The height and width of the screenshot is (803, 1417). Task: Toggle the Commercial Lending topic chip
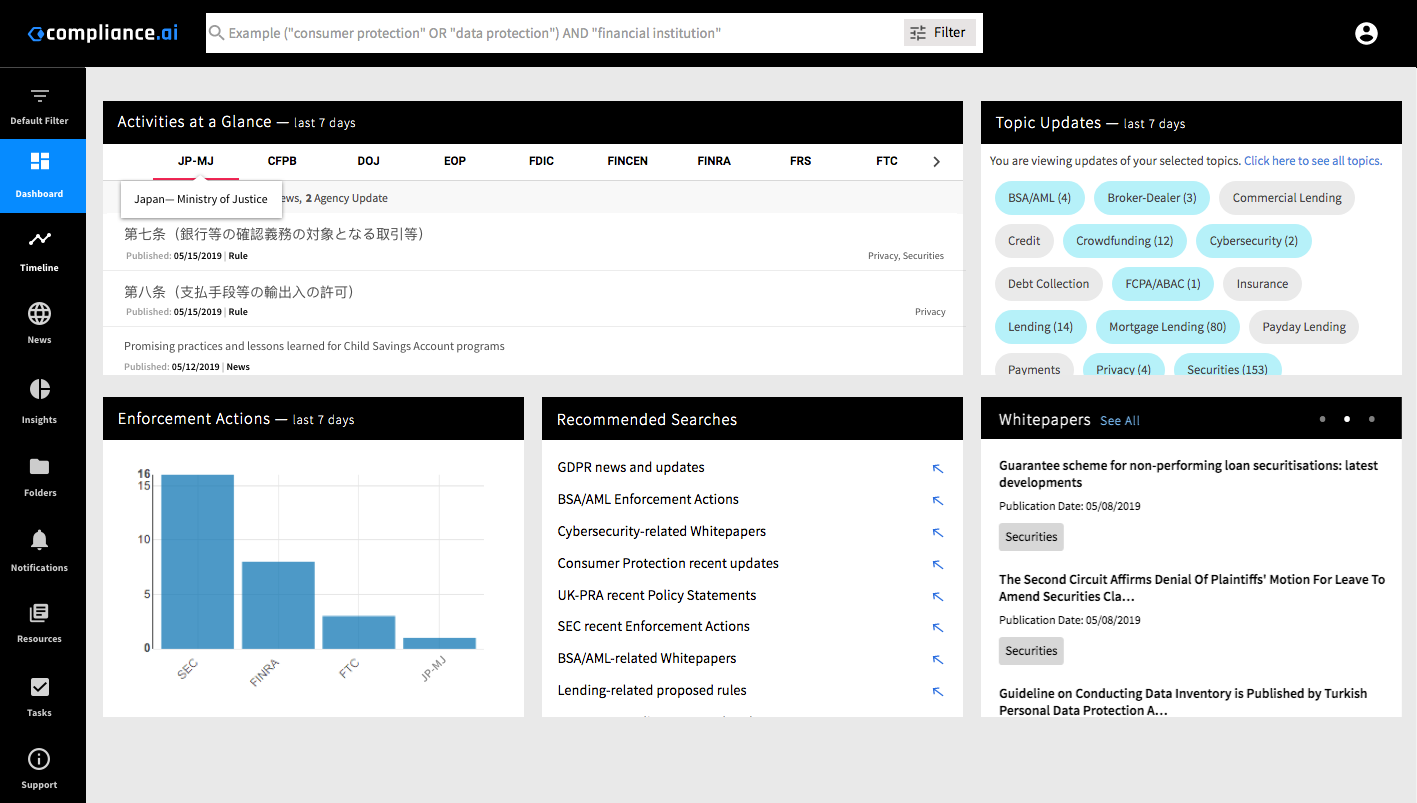[1287, 198]
